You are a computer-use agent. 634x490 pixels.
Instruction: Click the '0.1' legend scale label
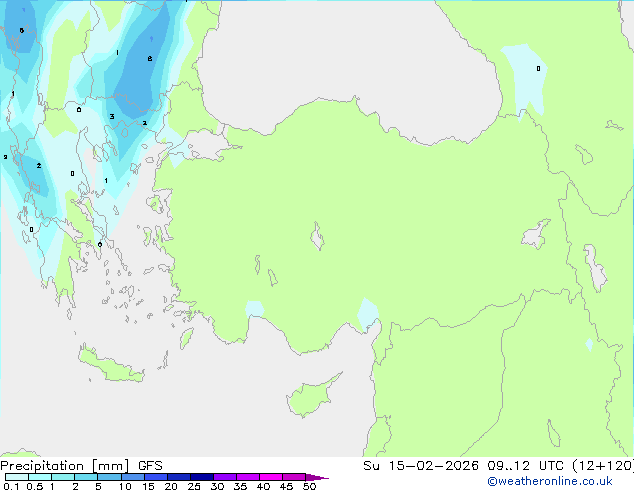point(11,486)
